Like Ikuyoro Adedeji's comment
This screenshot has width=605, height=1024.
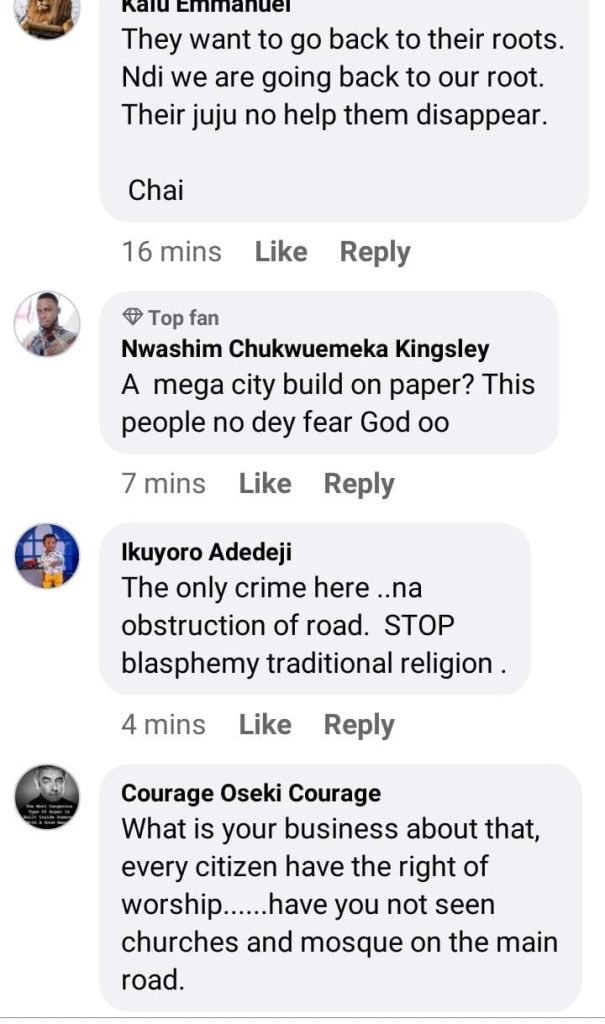tap(265, 725)
